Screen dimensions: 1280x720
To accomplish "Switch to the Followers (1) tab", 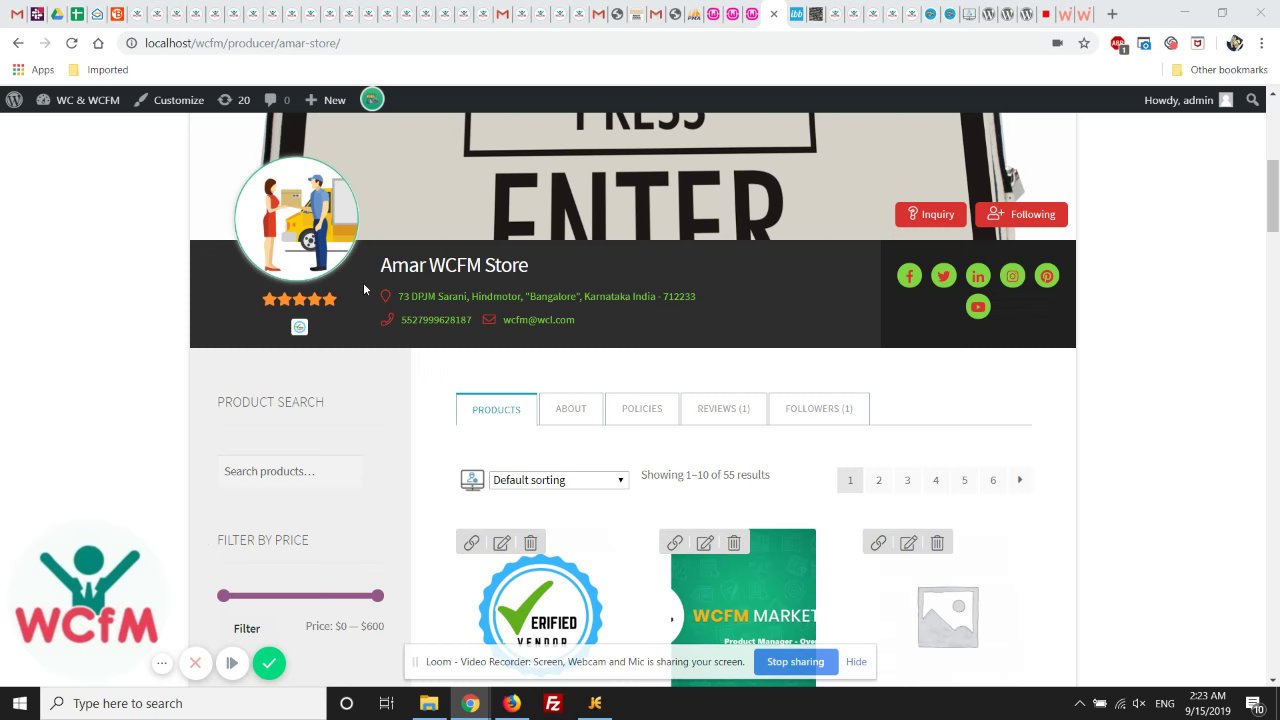I will click(819, 408).
